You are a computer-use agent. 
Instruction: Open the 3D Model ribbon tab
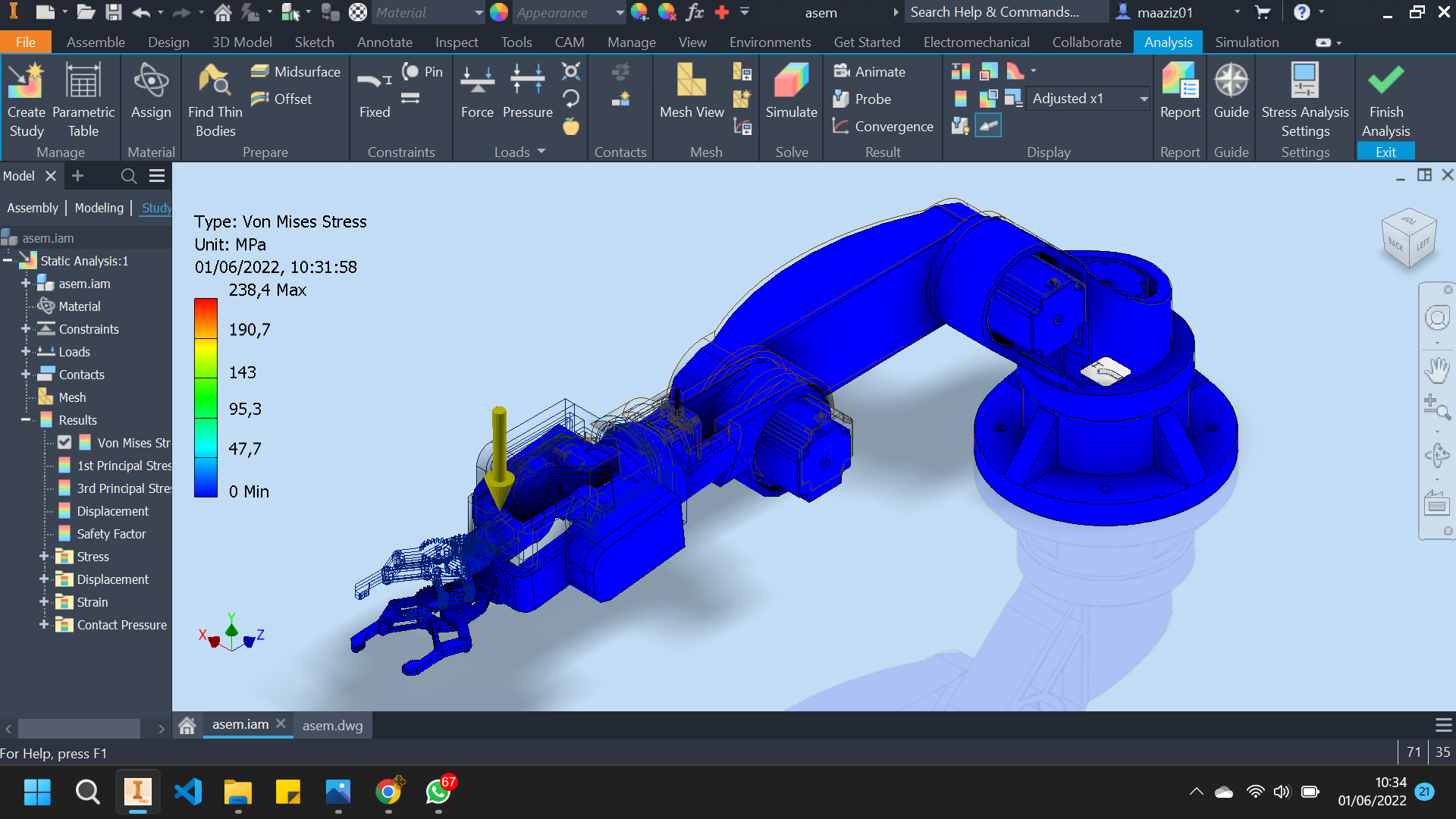[242, 42]
